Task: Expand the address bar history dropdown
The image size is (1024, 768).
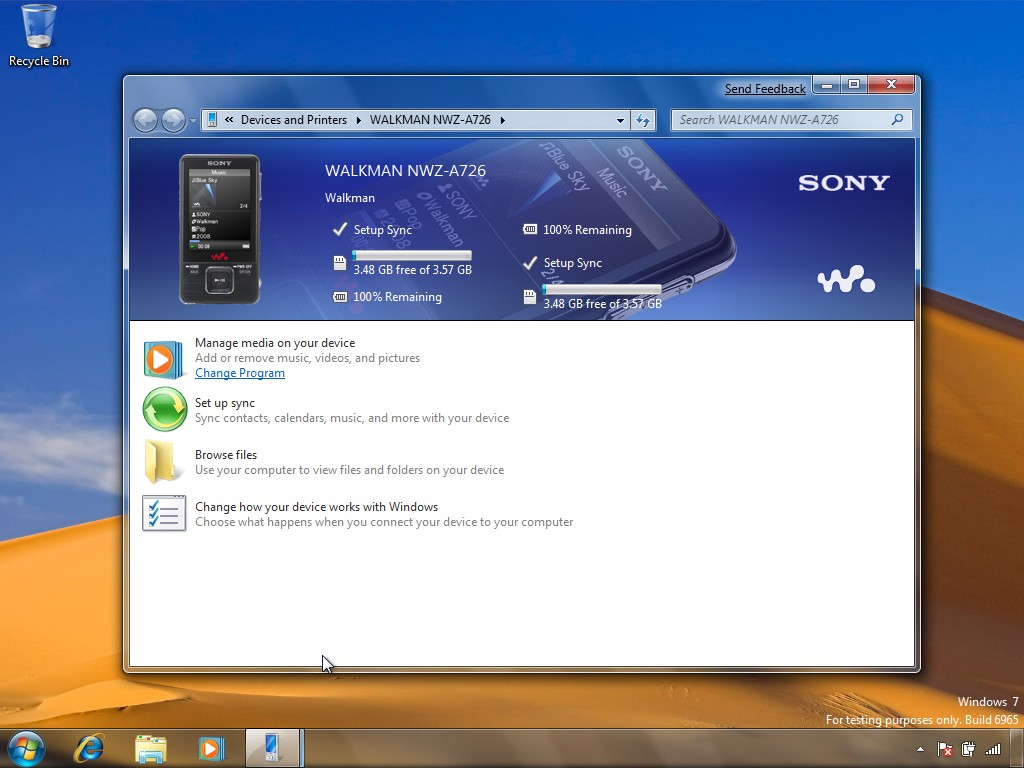Action: (620, 120)
